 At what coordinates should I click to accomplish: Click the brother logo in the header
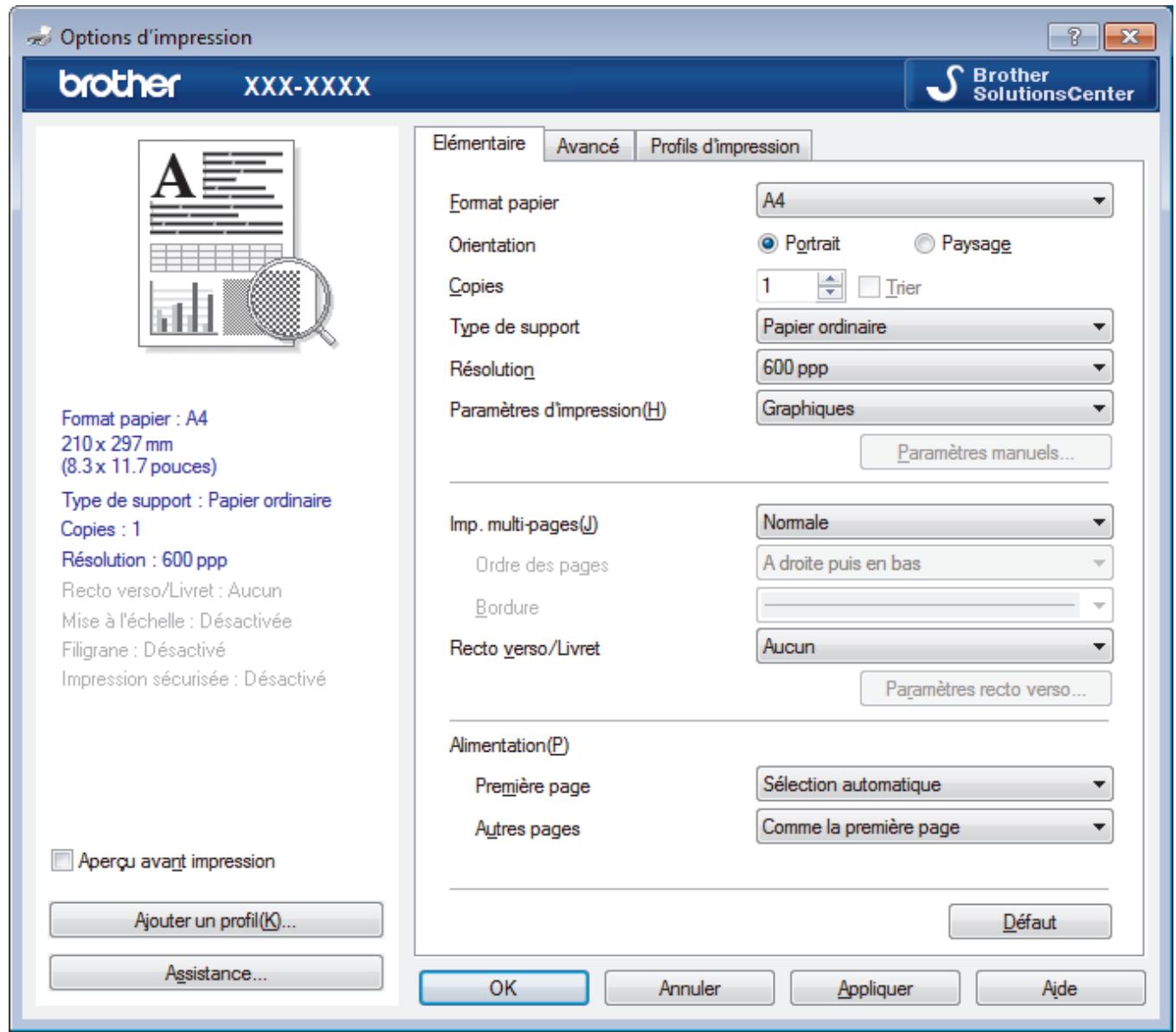(x=120, y=85)
